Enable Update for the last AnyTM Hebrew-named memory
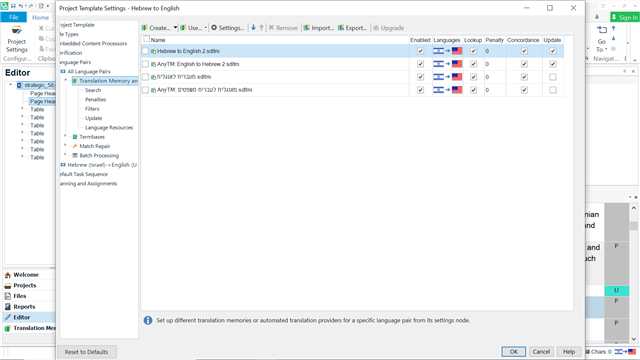Image resolution: width=640 pixels, height=360 pixels. (553, 90)
